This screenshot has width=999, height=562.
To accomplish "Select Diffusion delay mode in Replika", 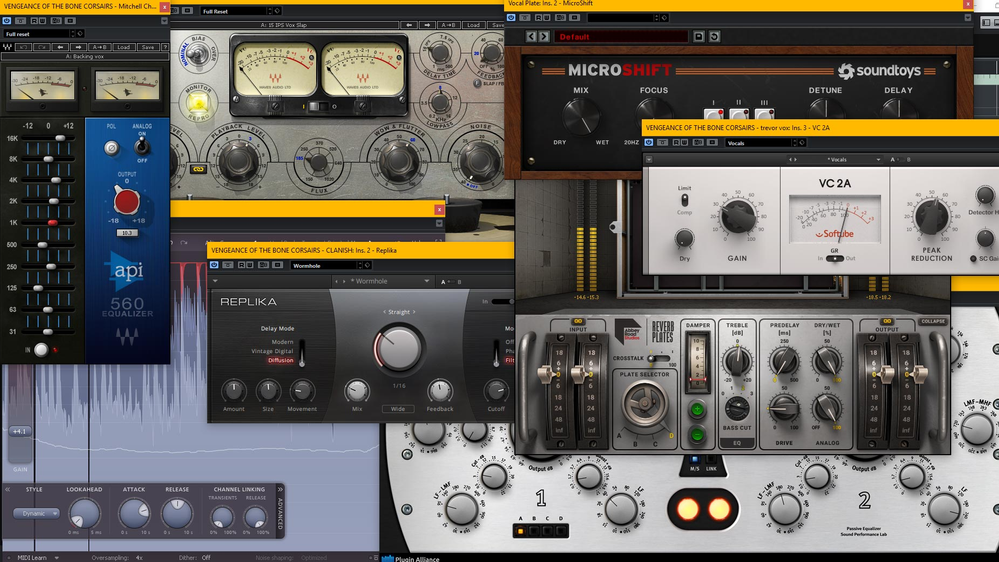I will tap(280, 360).
